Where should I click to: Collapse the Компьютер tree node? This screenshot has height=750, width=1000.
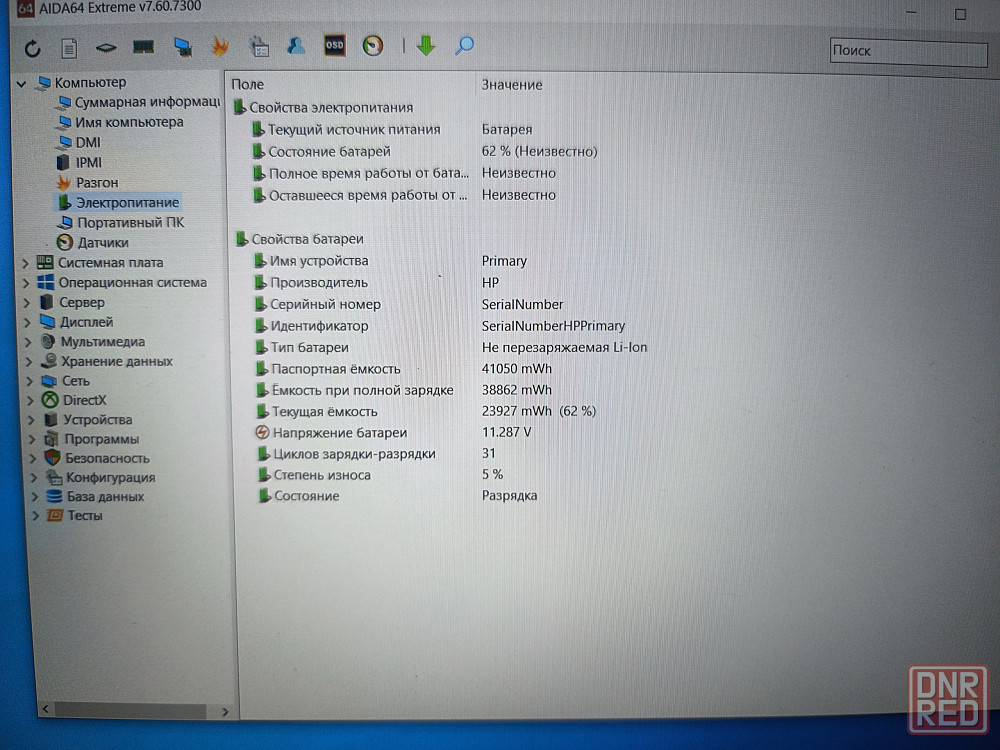(21, 83)
